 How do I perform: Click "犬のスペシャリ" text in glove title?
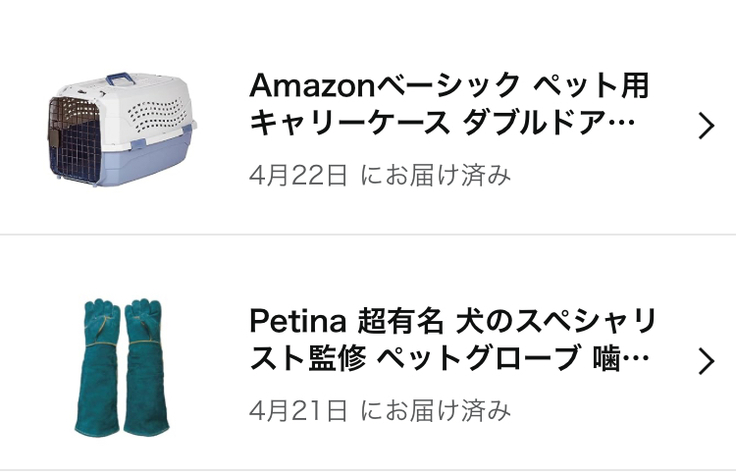click(x=556, y=322)
